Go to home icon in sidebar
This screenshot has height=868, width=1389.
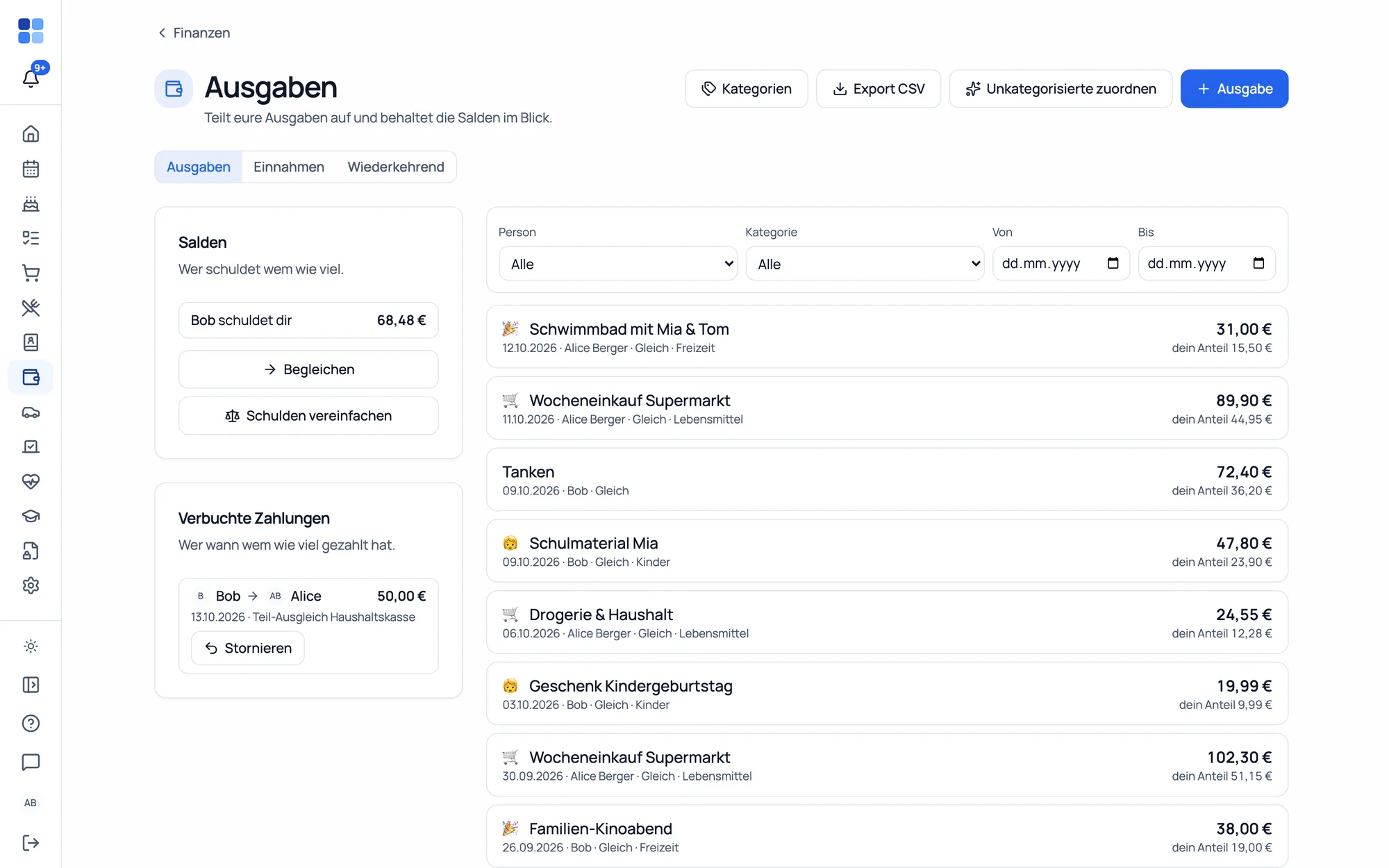(x=31, y=134)
